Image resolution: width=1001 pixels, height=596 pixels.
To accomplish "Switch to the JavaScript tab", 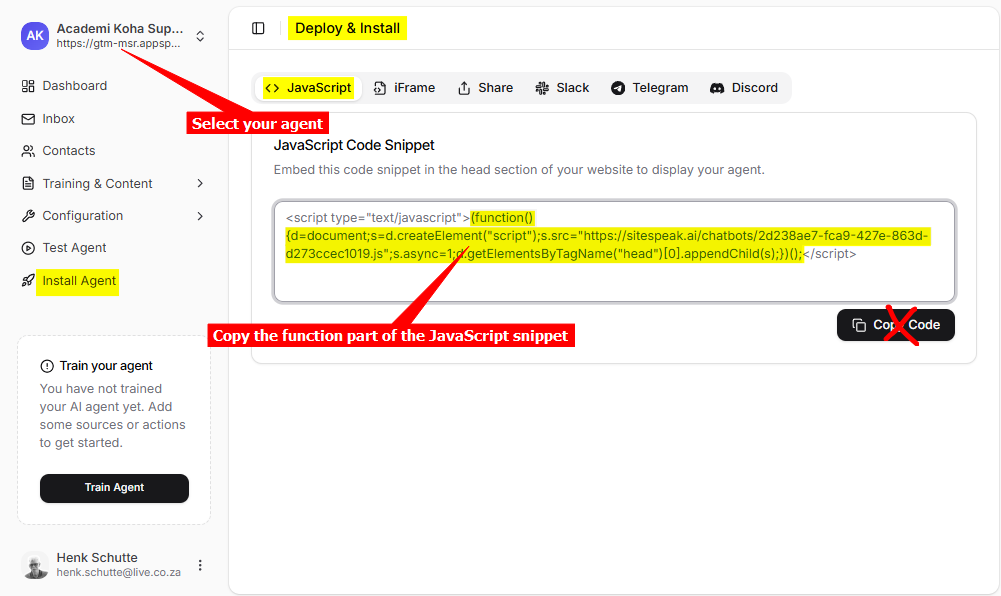I will [x=308, y=88].
